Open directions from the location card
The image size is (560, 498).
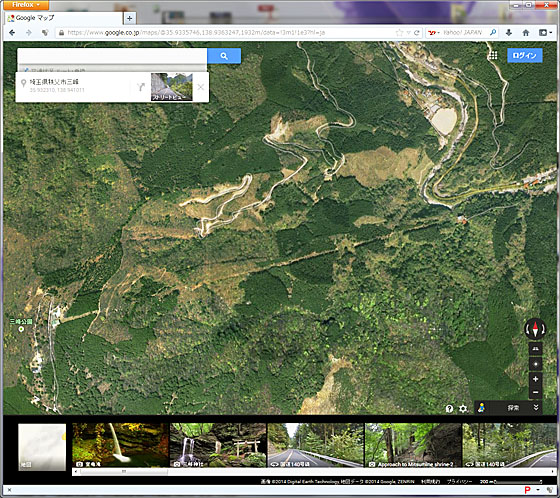point(141,87)
